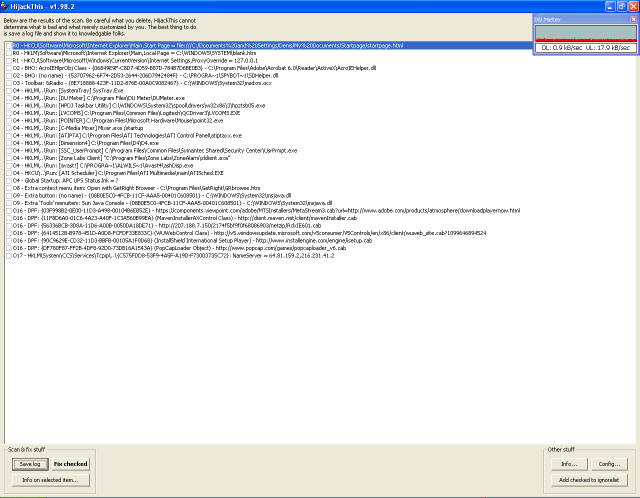Select the O16 MetaStream3.cab viewpoint row

(x=266, y=211)
